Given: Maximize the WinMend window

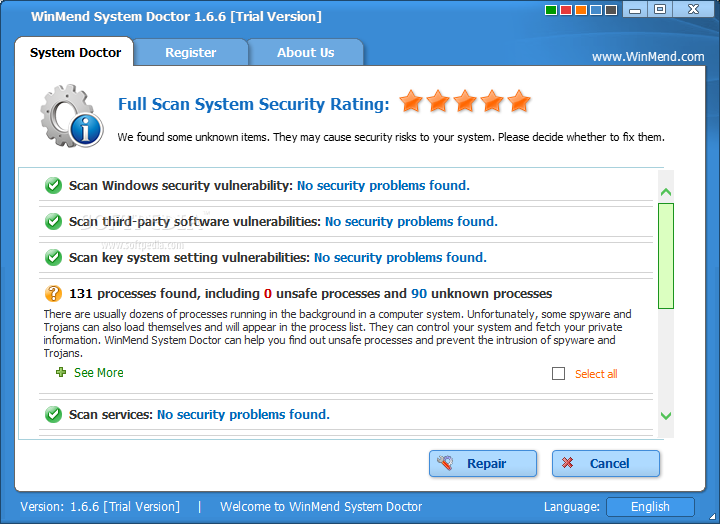Looking at the screenshot, I should click(x=660, y=9).
